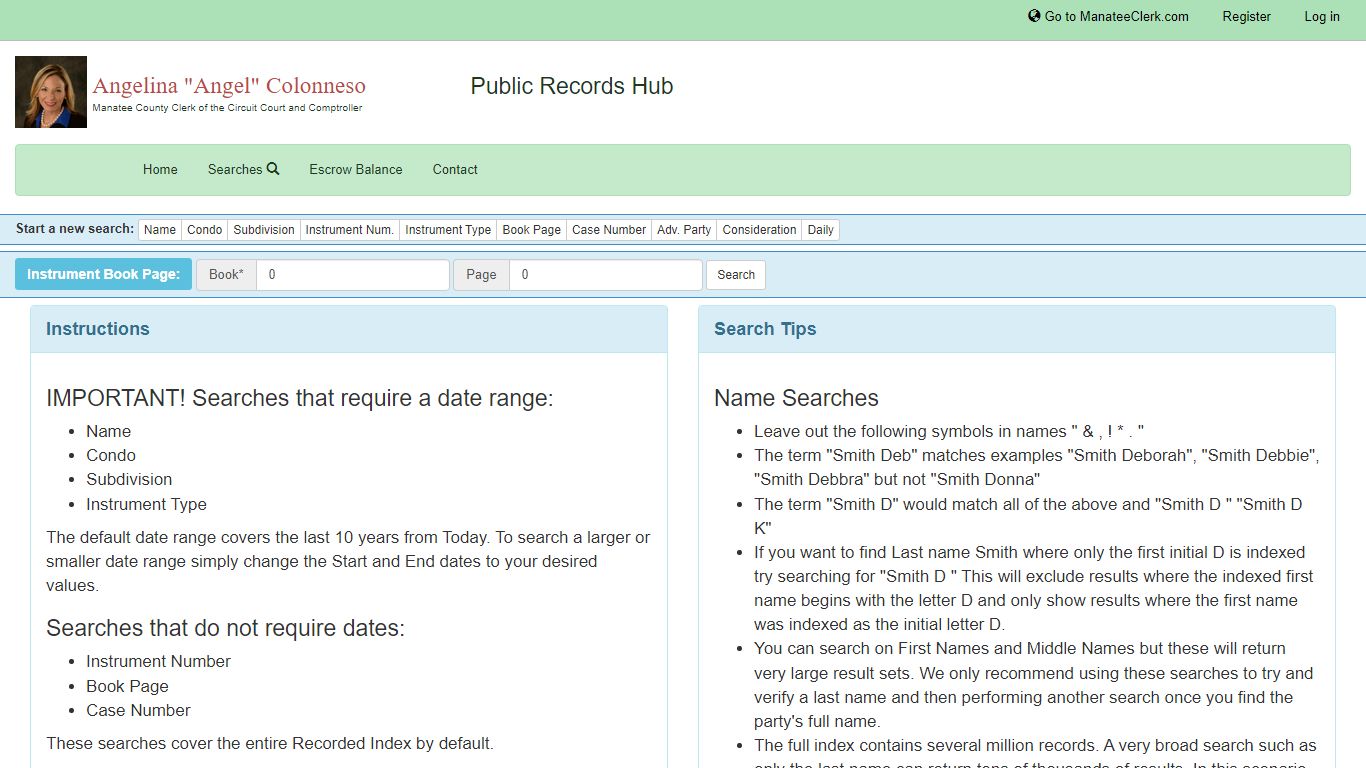Start a new Name search
The width and height of the screenshot is (1366, 768).
tap(160, 229)
